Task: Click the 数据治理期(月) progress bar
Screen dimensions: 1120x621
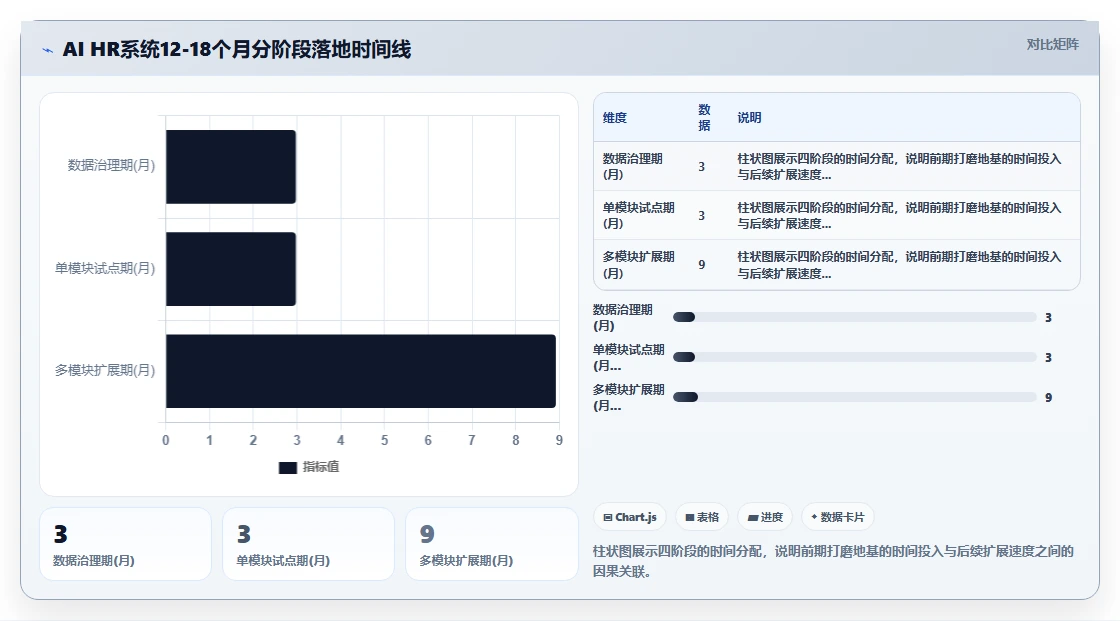Action: coord(854,317)
